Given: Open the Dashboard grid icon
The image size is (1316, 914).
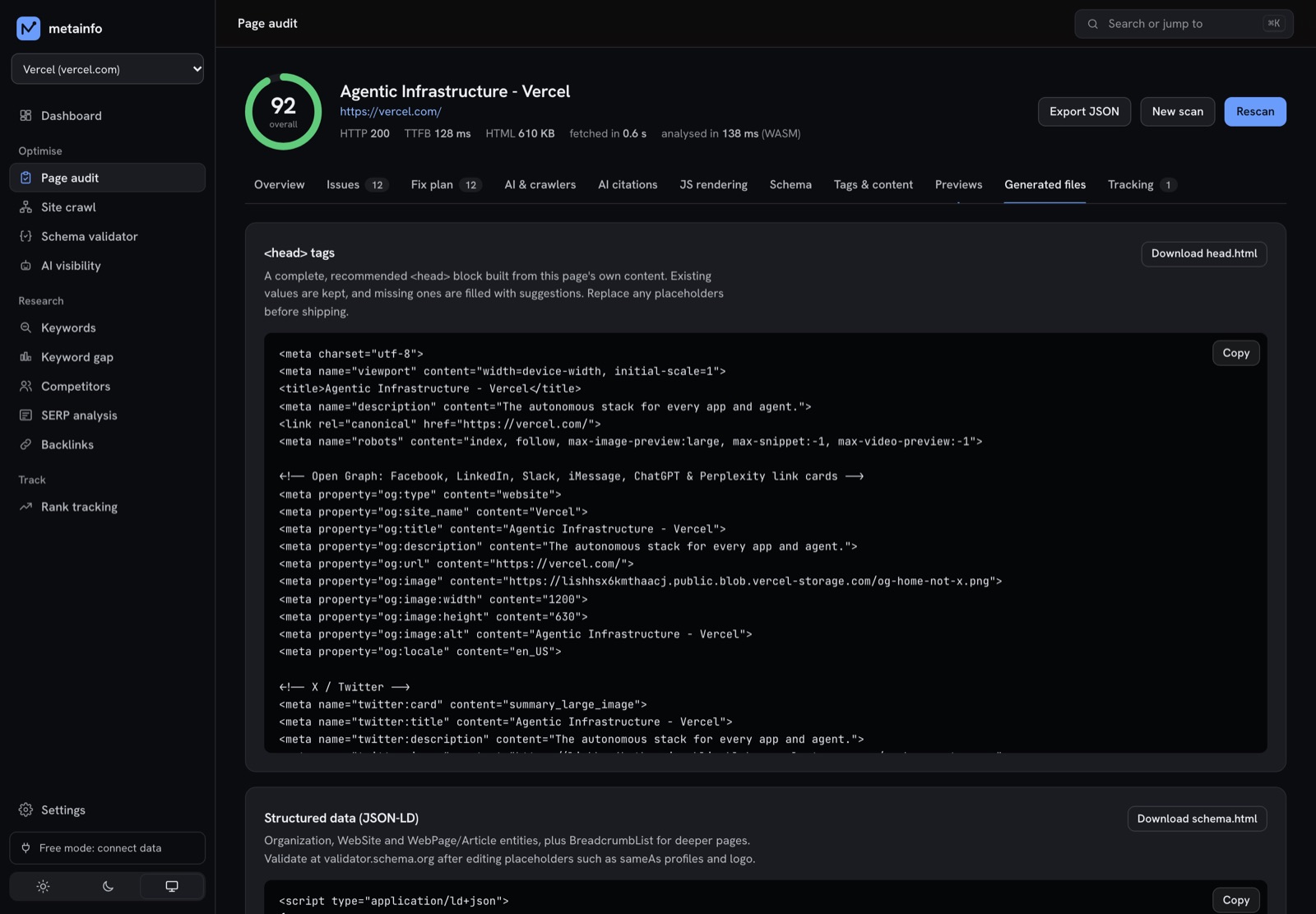Looking at the screenshot, I should click(25, 116).
